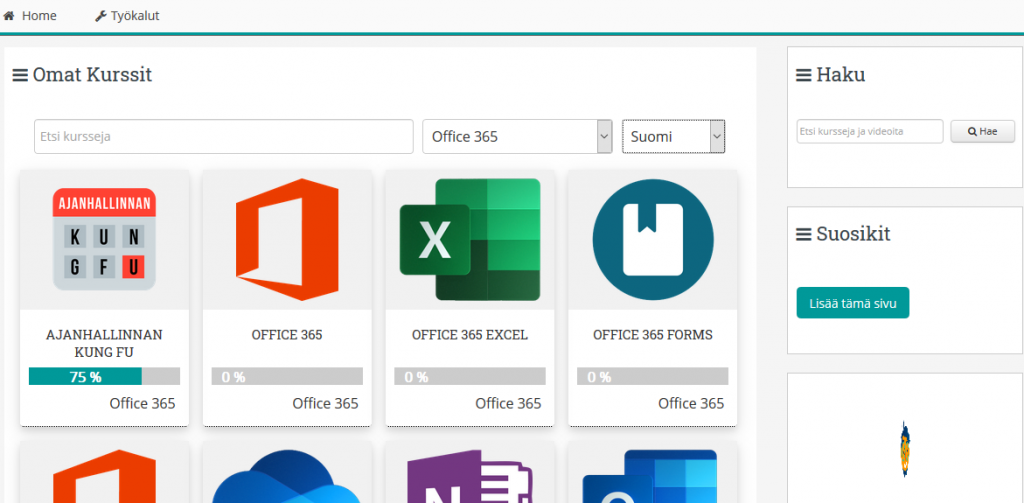Open the blue OneDrive cloud icon
1024x503 pixels.
tap(287, 478)
